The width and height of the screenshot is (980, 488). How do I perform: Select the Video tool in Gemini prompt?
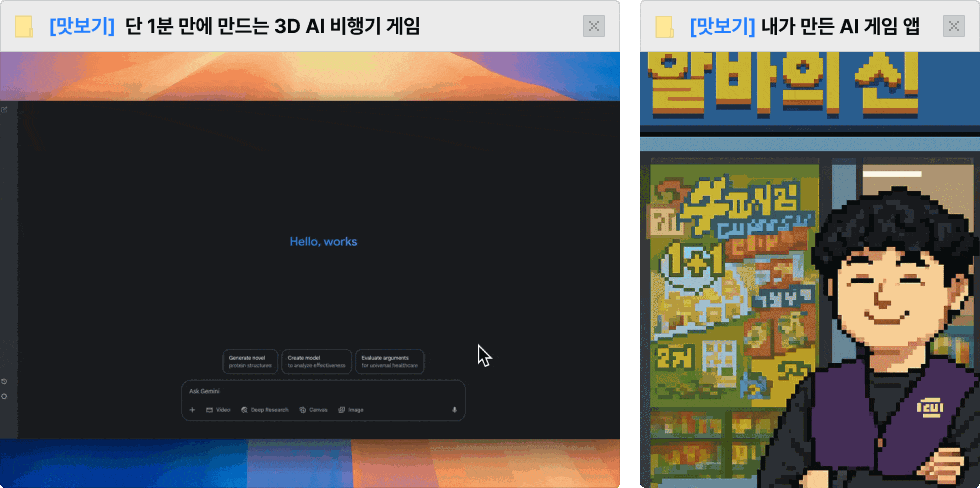(x=218, y=410)
